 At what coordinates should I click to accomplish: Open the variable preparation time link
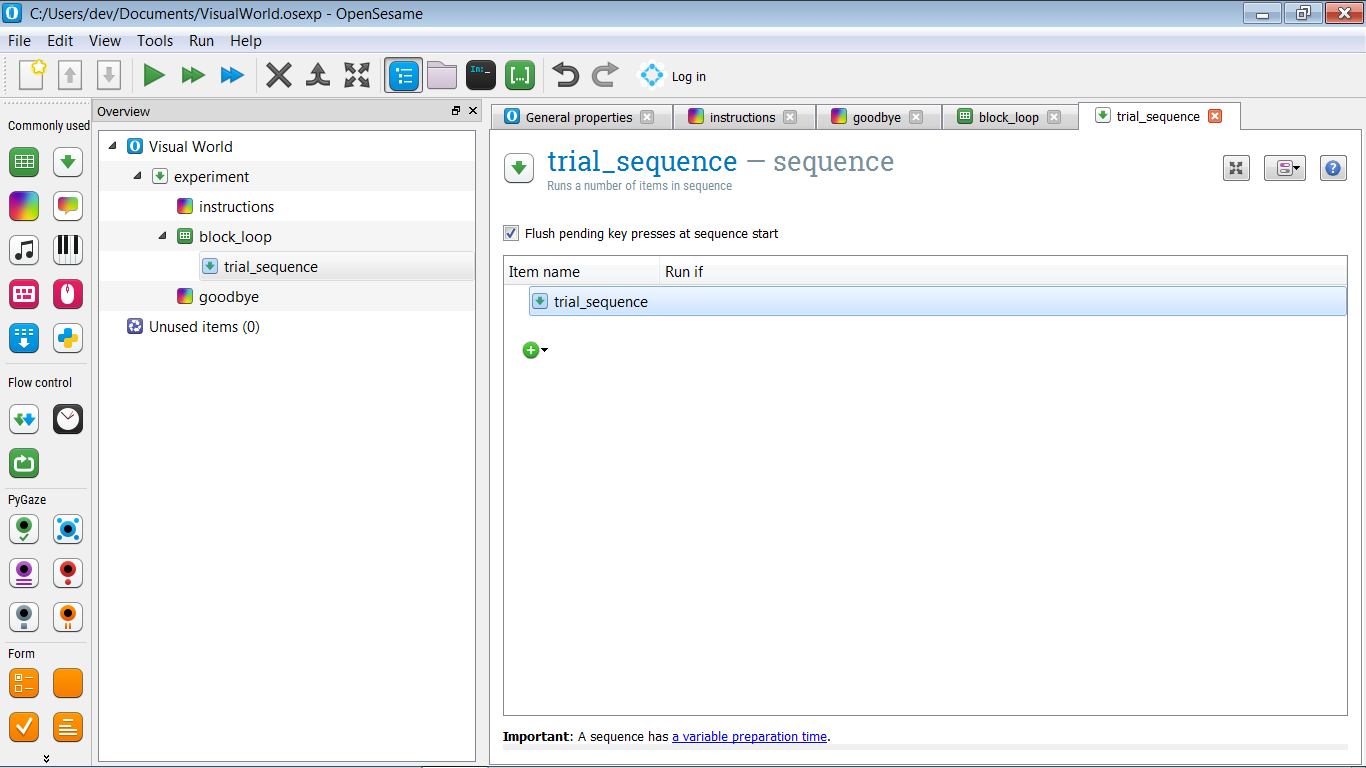[749, 737]
